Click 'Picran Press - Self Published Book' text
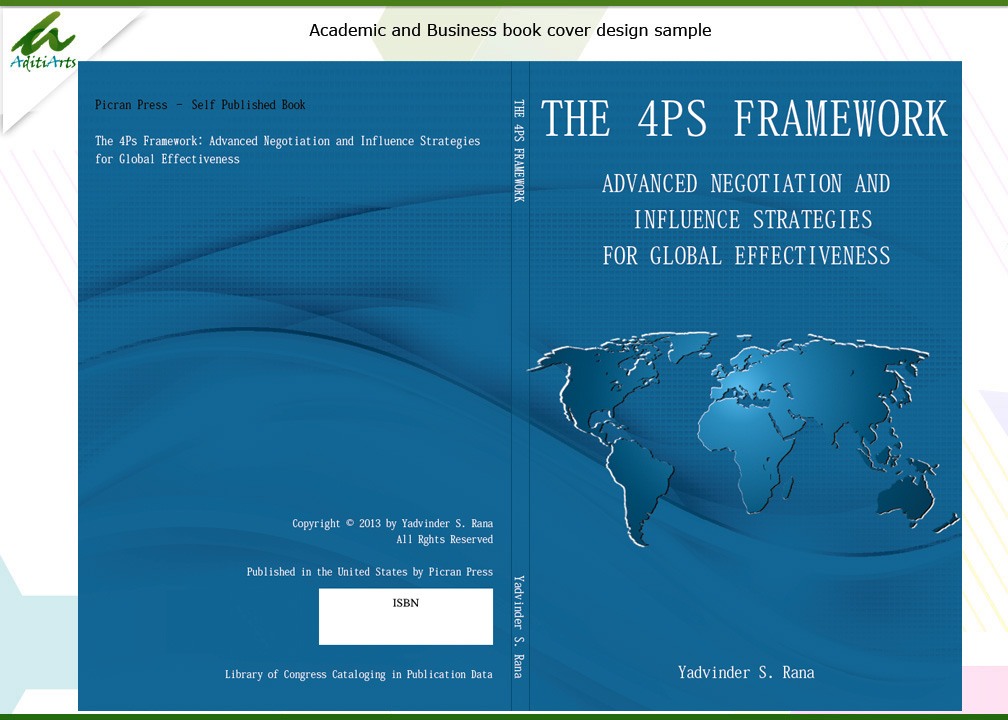 pyautogui.click(x=200, y=105)
